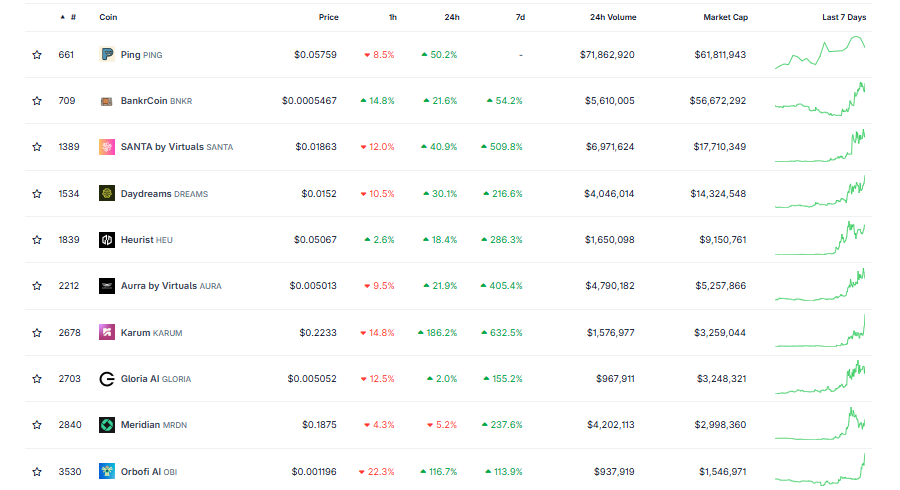The image size is (900, 490).
Task: Click the Daydreams coin logo
Action: point(106,194)
